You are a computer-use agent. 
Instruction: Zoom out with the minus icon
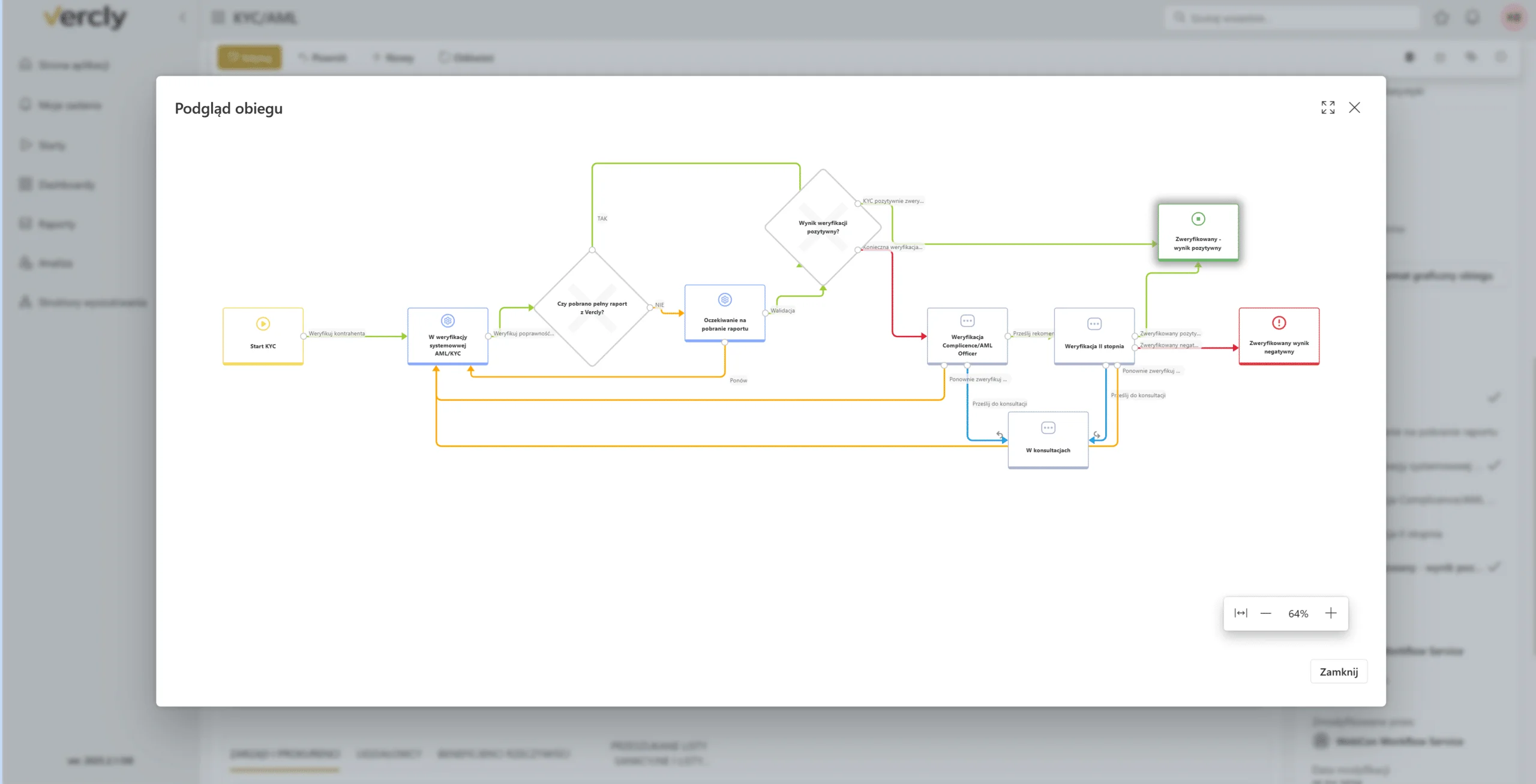(x=1266, y=613)
